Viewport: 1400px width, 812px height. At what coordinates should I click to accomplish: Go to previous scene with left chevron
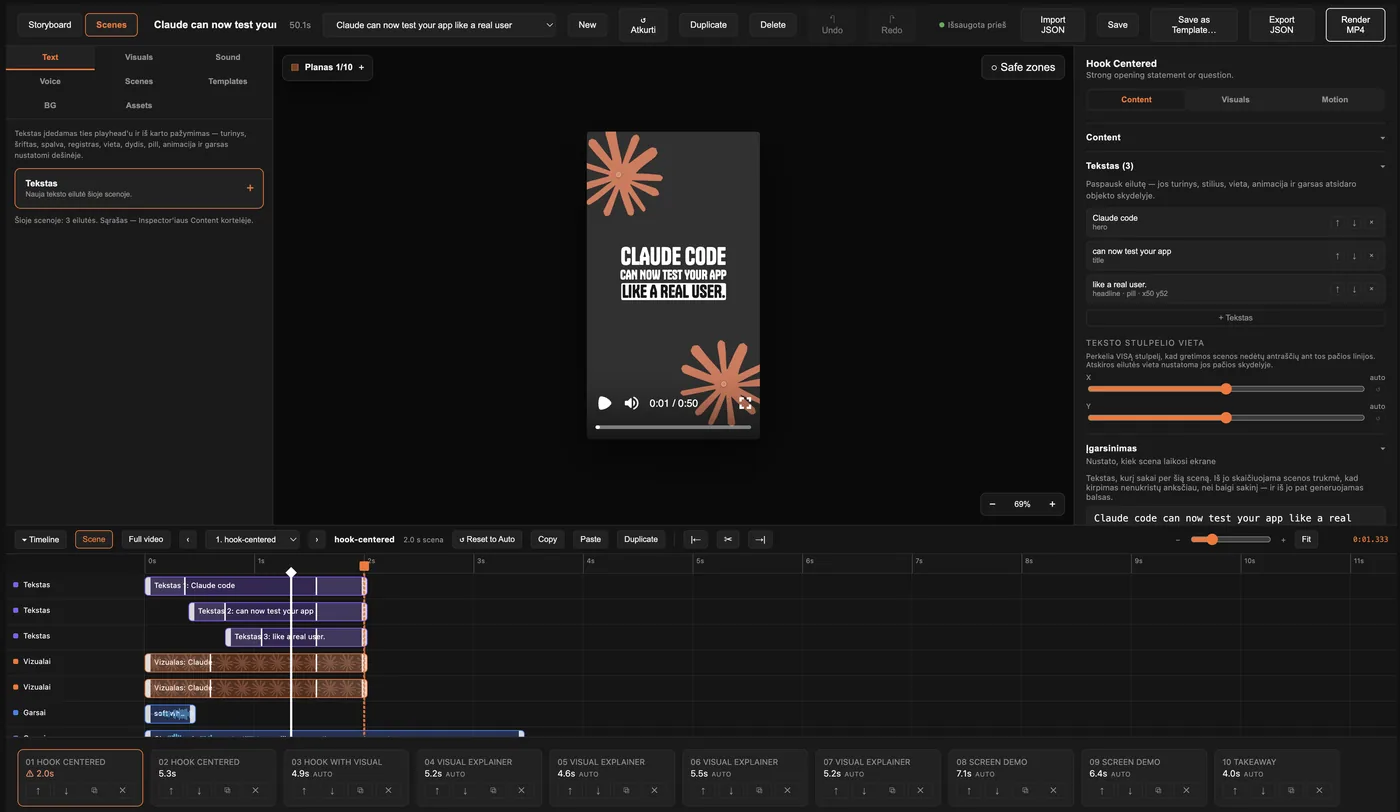188,539
